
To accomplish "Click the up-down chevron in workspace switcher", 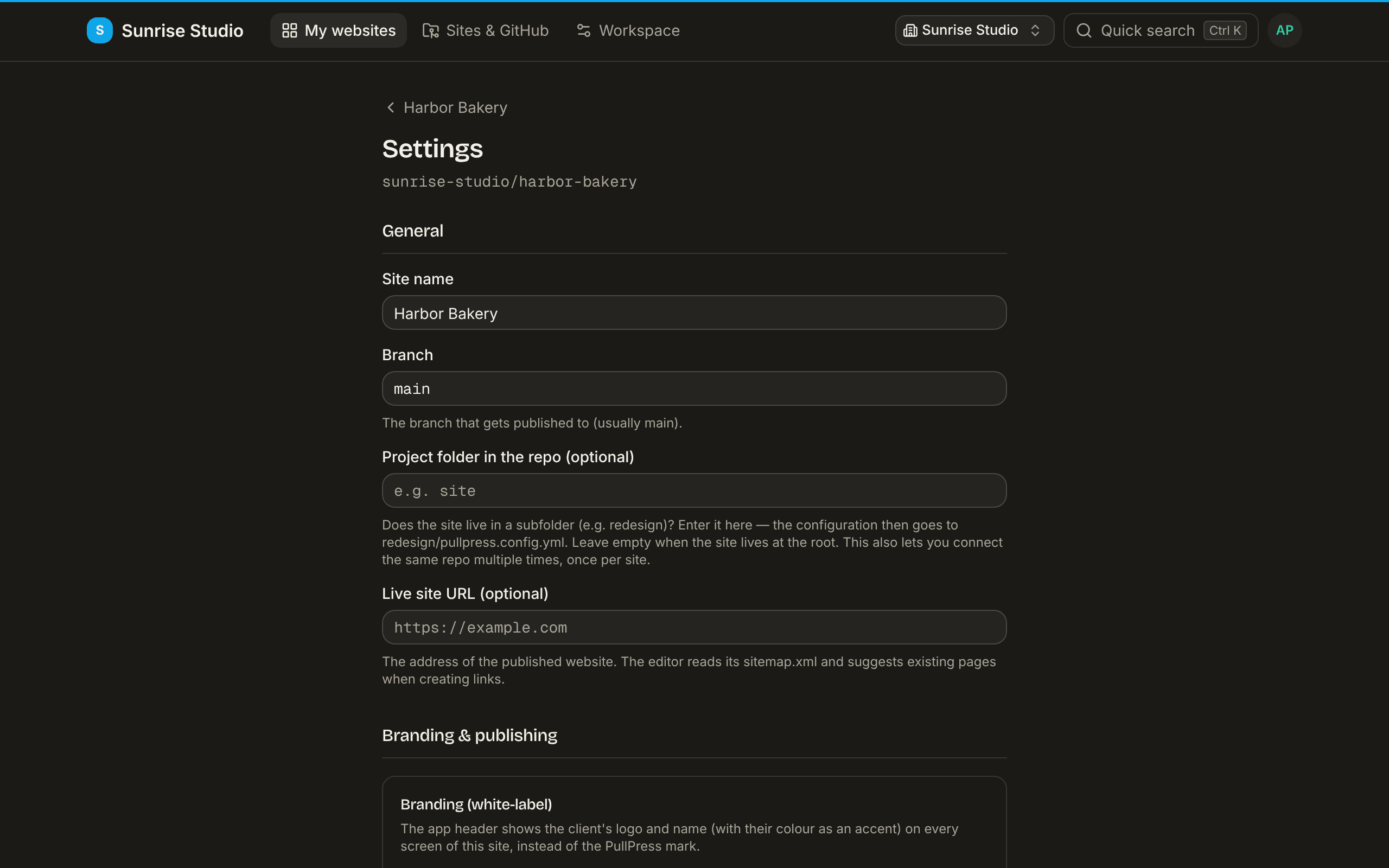I will click(x=1035, y=30).
